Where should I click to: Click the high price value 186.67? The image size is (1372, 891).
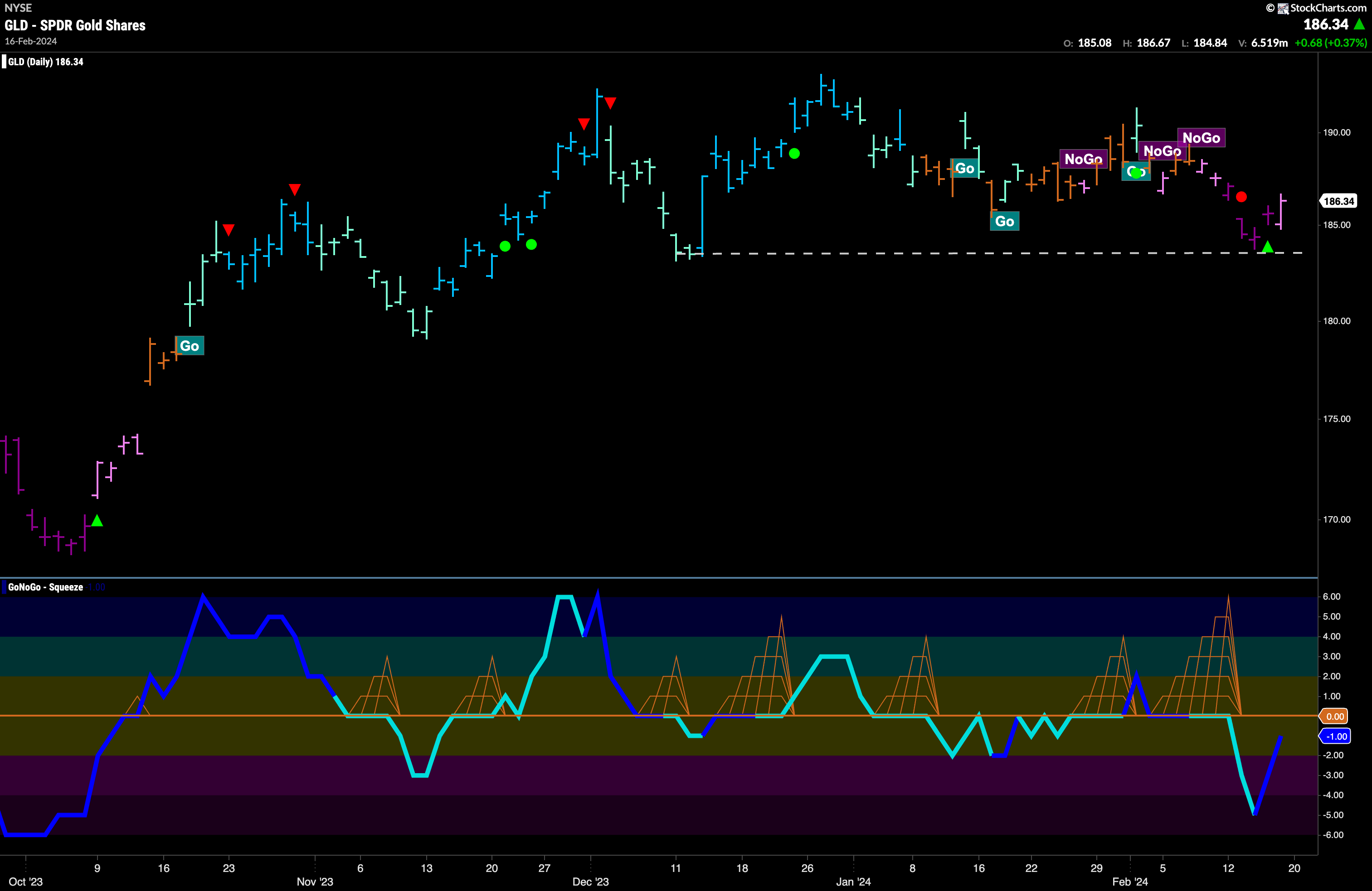(1153, 43)
